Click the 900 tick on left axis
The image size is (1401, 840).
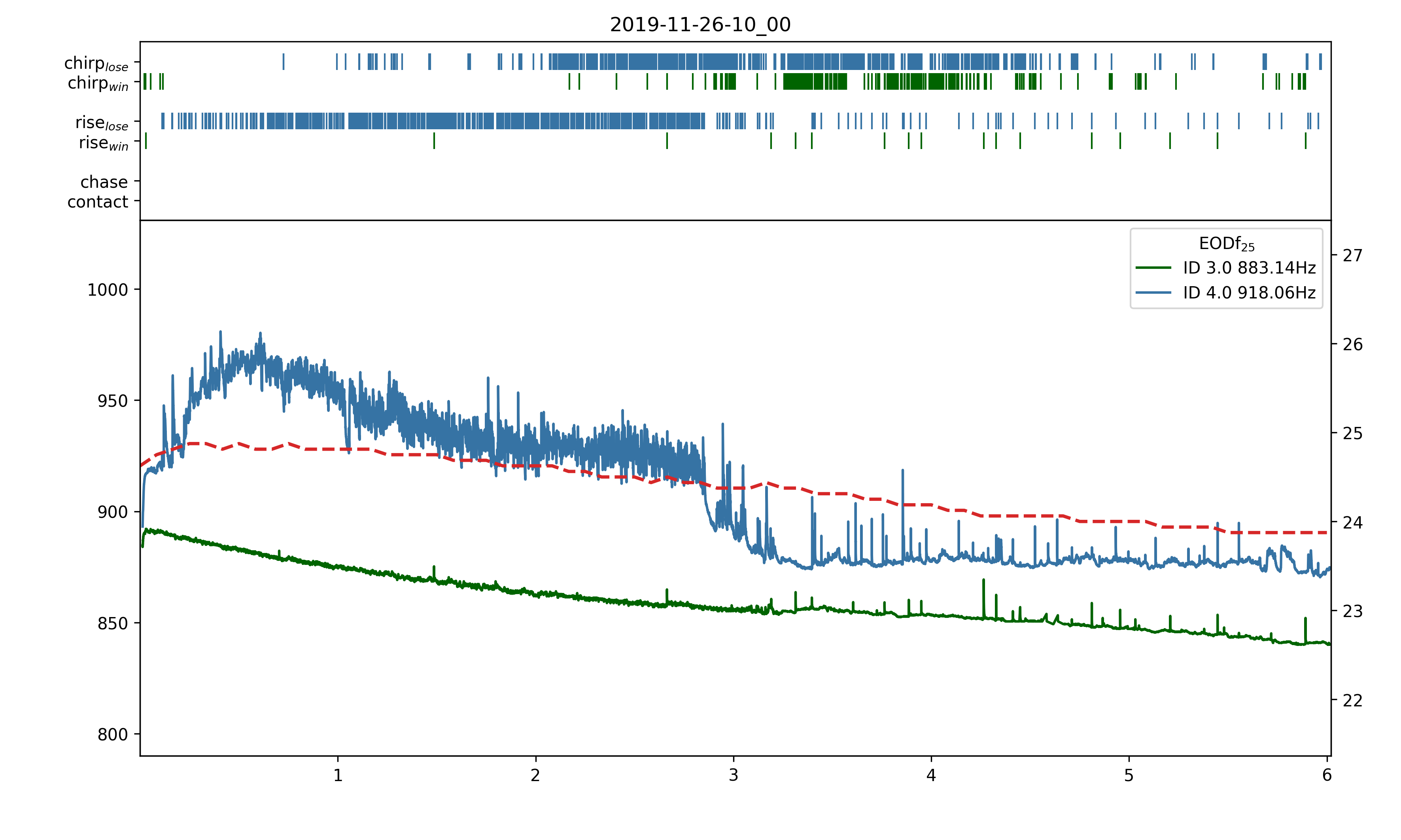[x=113, y=512]
